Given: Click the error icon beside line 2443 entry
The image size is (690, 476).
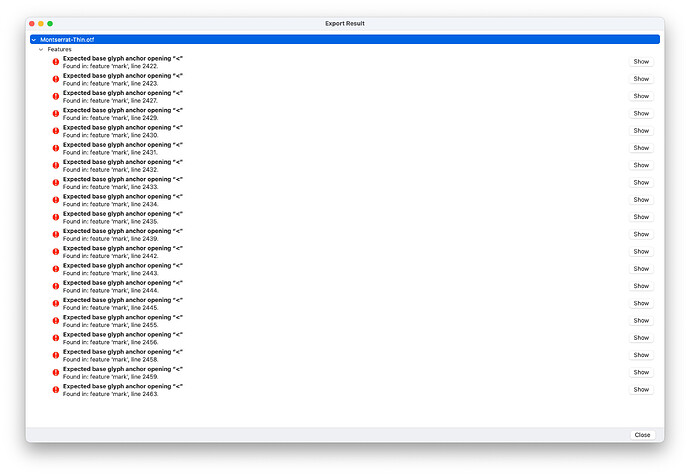Looking at the screenshot, I should pyautogui.click(x=56, y=269).
